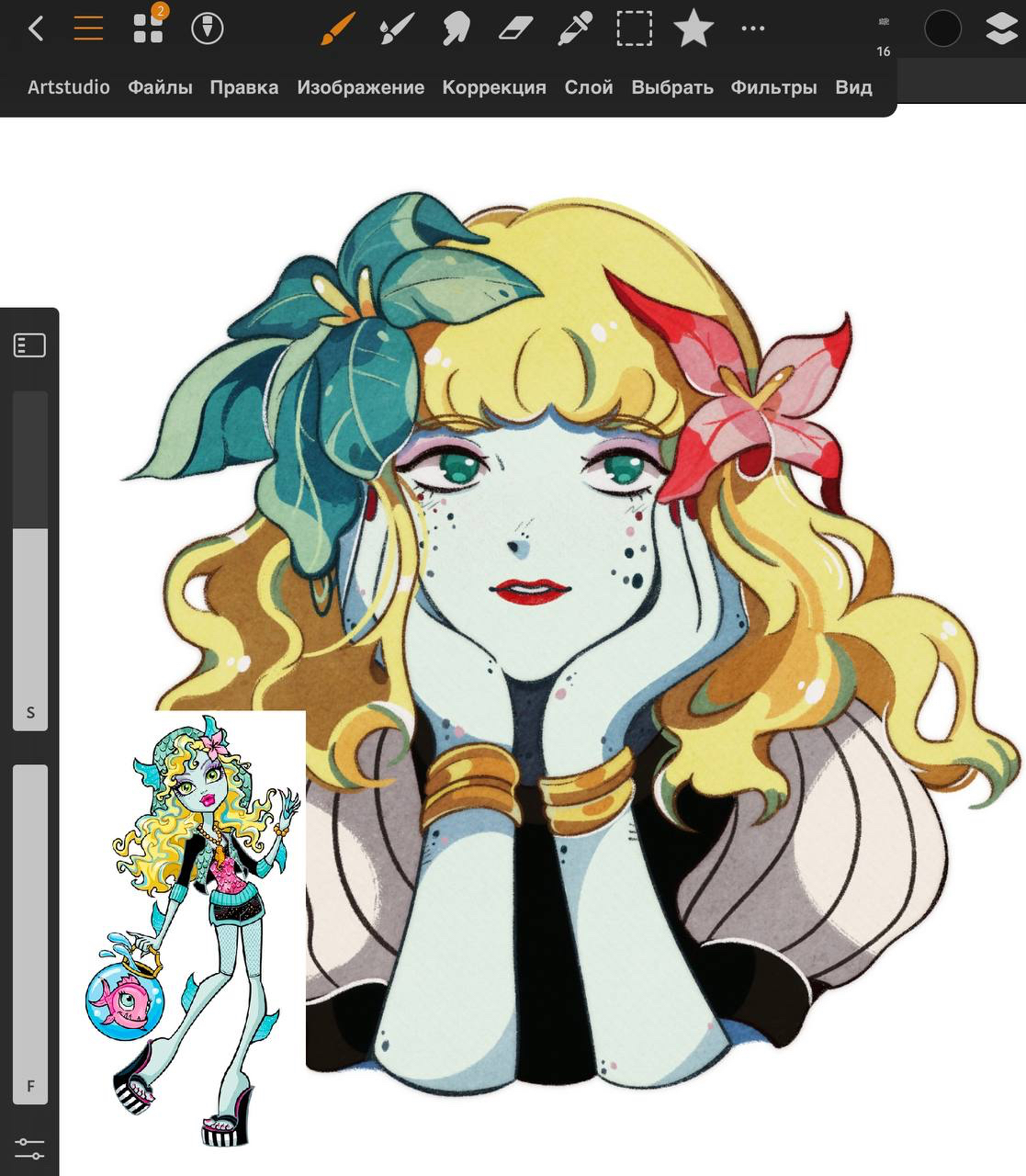This screenshot has height=1176, width=1026.
Task: Expand more tools via three dots
Action: (752, 28)
